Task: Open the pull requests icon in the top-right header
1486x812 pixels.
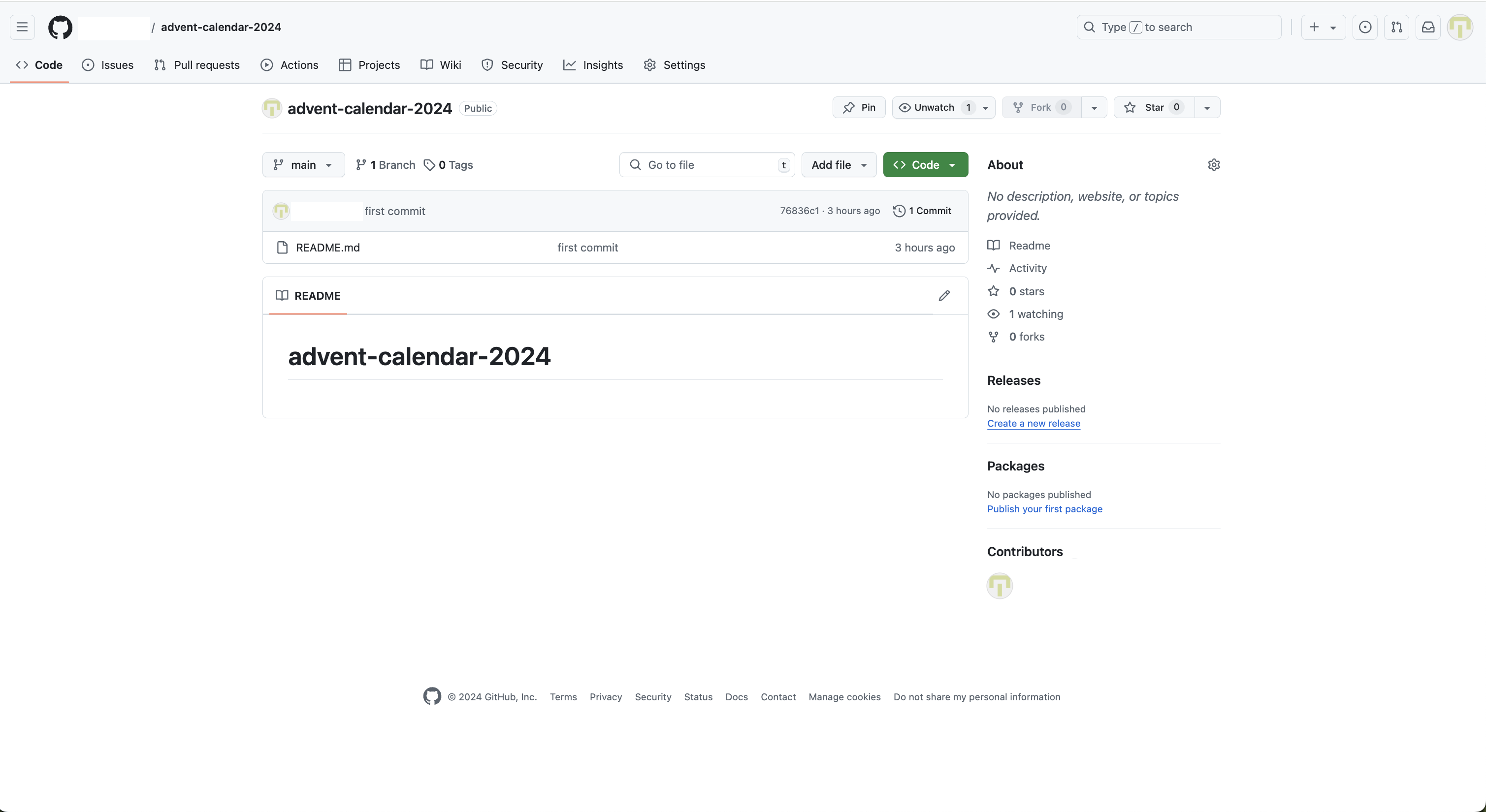Action: [x=1396, y=27]
